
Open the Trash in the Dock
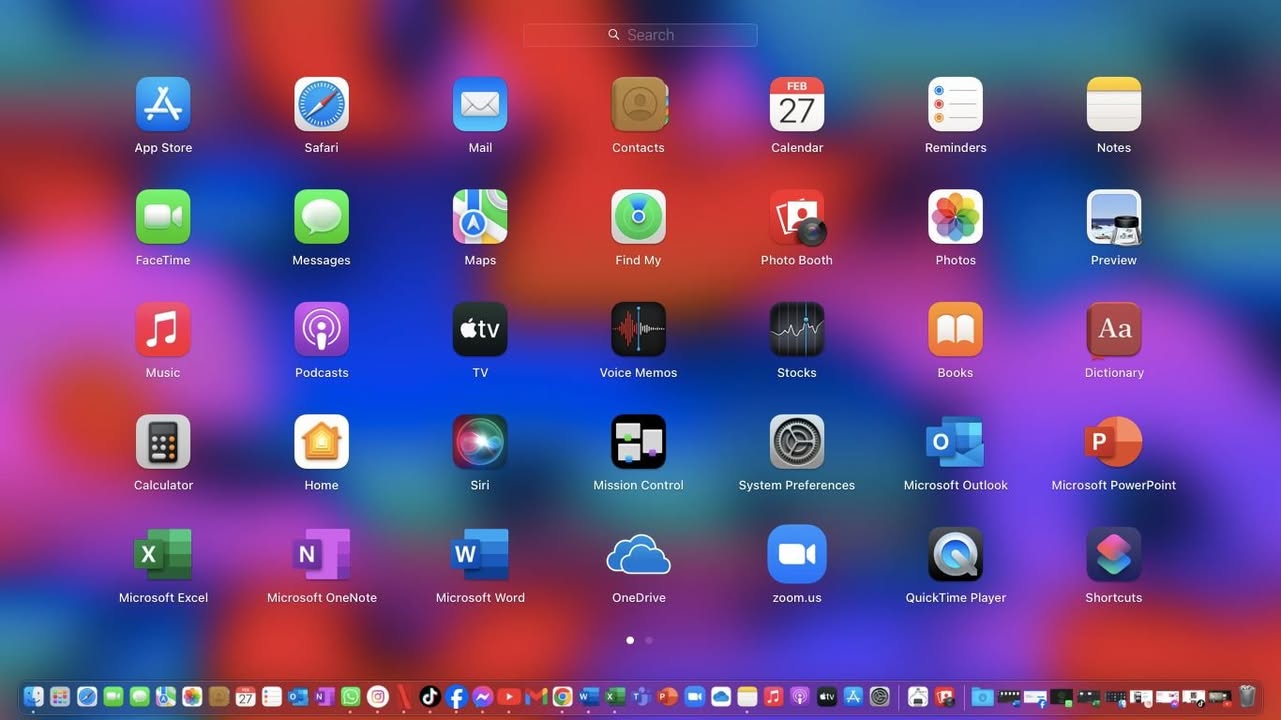1247,697
